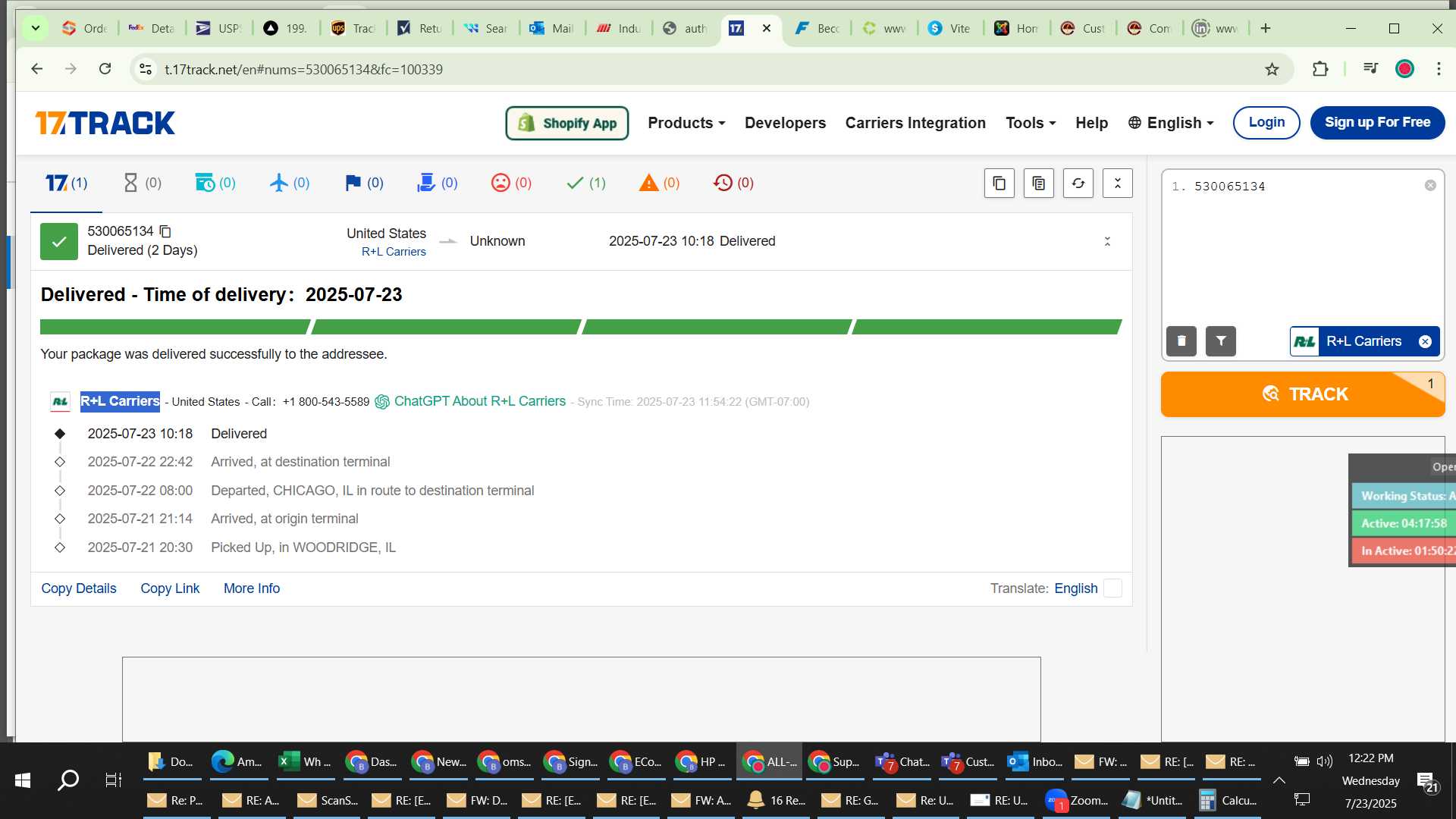Expand the Tools dropdown
The height and width of the screenshot is (819, 1456).
click(1031, 123)
